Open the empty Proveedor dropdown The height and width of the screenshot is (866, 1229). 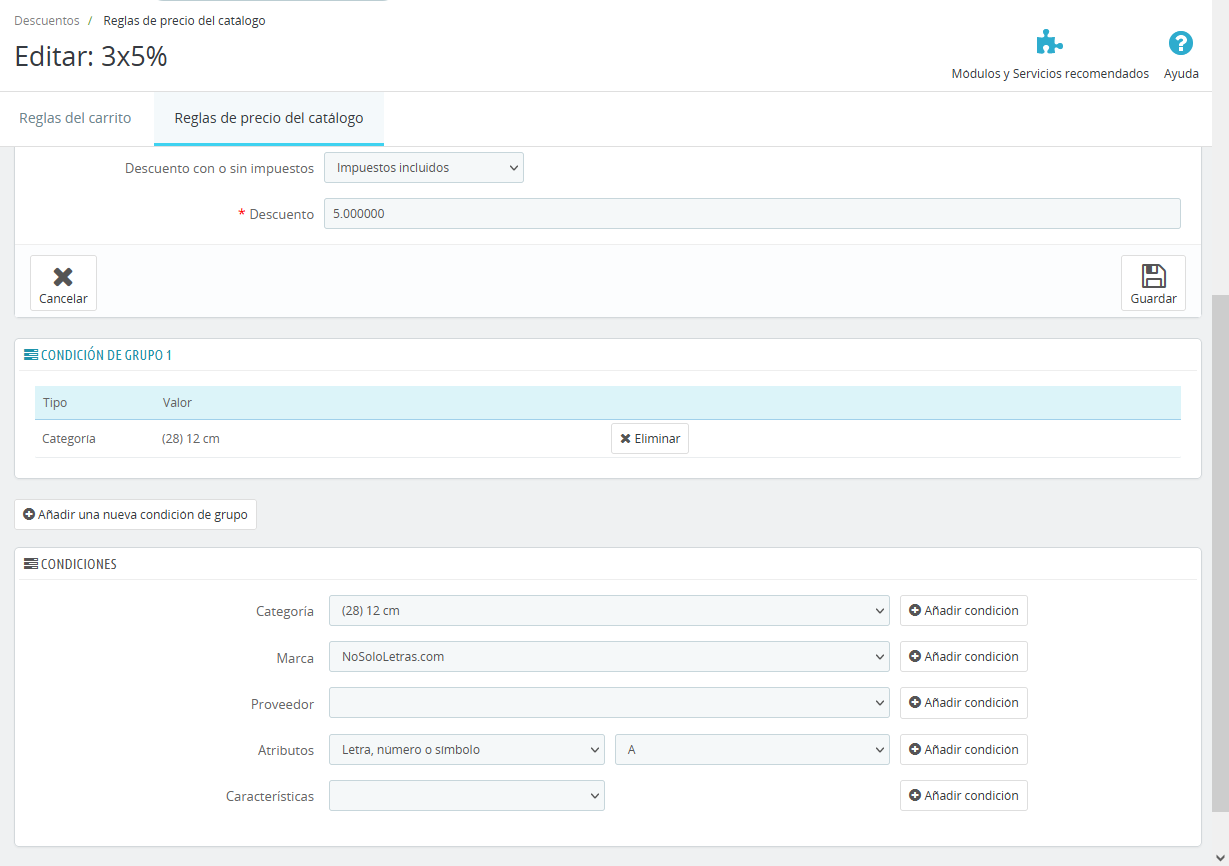pyautogui.click(x=609, y=703)
